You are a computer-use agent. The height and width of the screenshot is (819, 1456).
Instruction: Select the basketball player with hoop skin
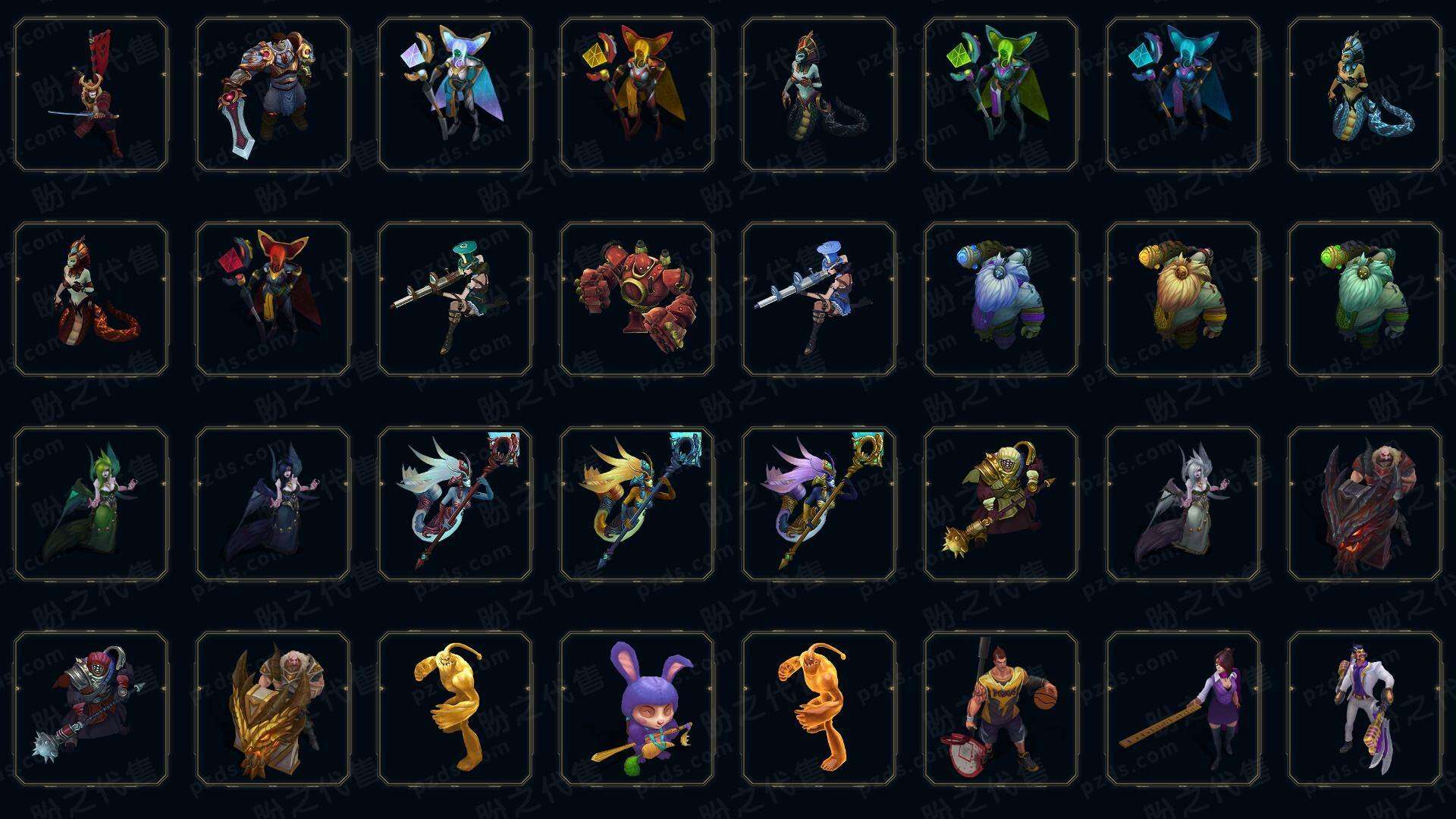tap(1001, 708)
